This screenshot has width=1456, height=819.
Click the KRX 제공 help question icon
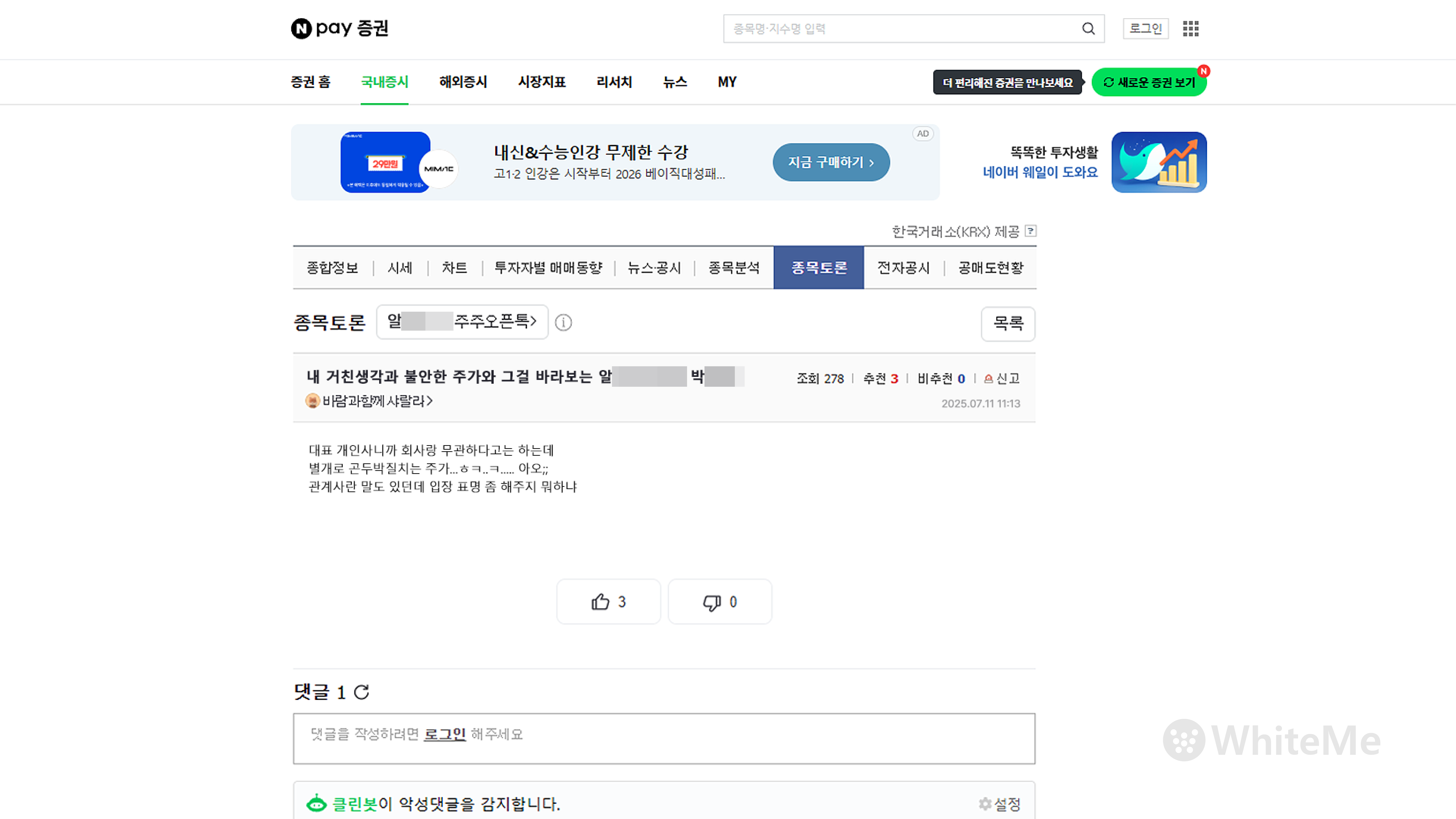point(1031,231)
